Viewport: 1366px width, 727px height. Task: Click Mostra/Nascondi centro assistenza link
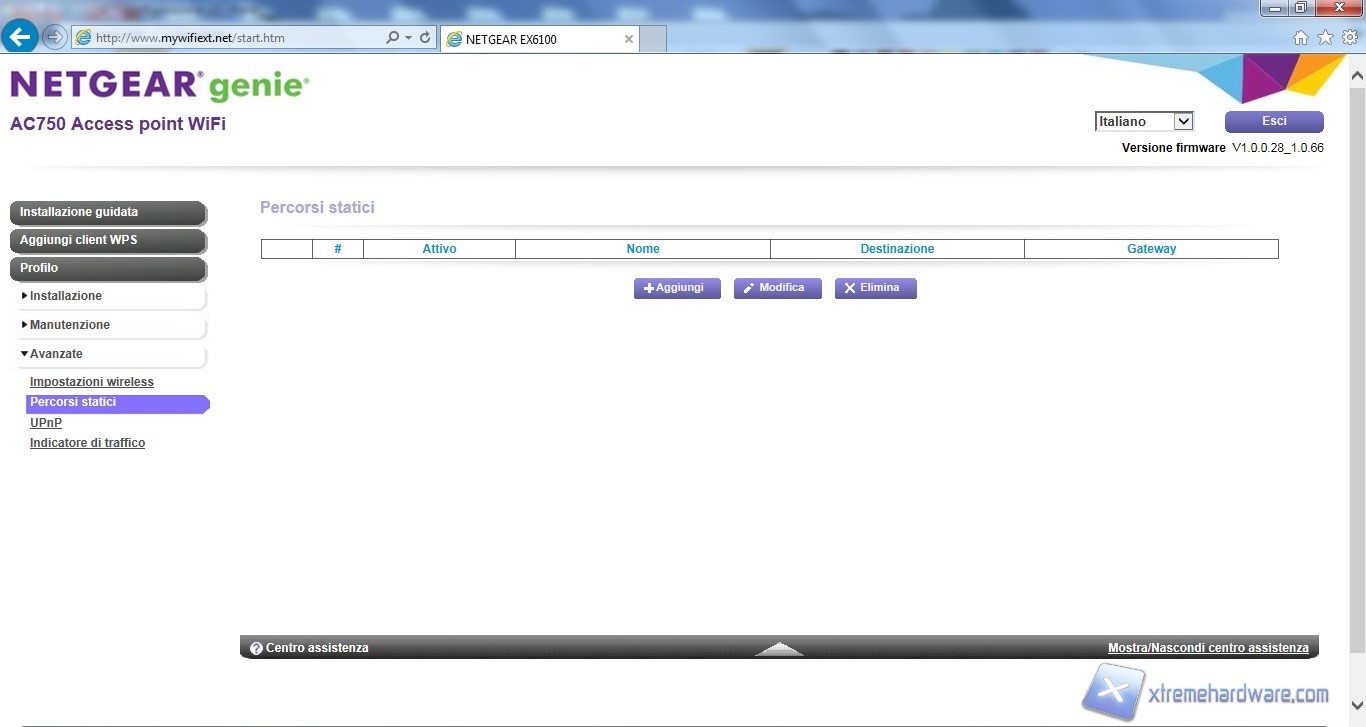pyautogui.click(x=1208, y=648)
